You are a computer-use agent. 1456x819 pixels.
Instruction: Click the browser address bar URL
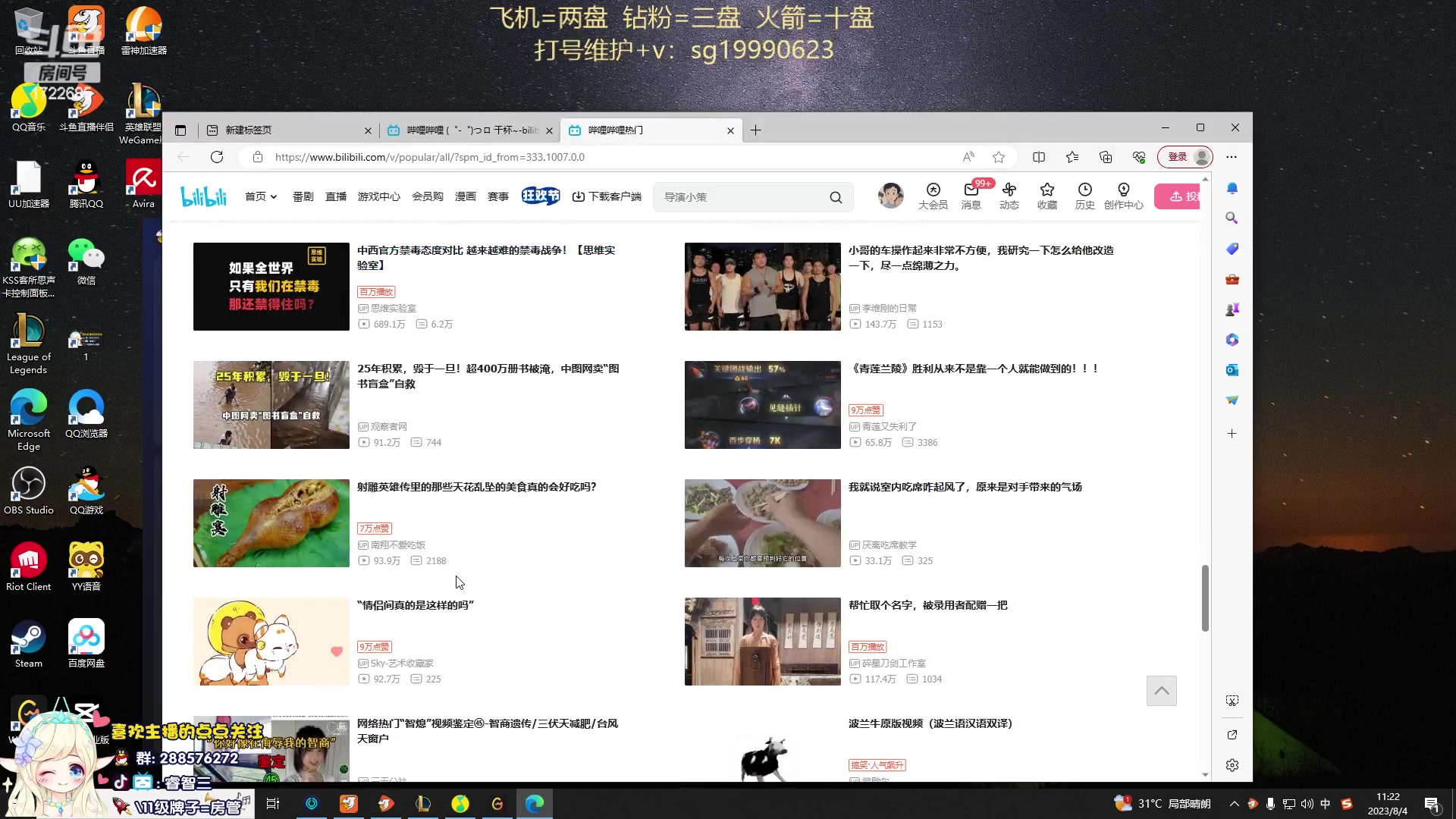430,157
